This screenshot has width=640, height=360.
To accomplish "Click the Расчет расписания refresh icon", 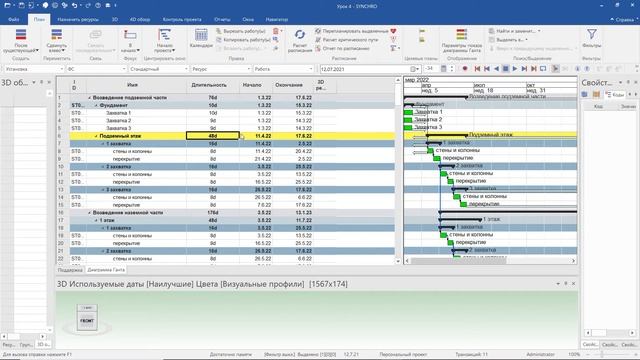I will [300, 35].
